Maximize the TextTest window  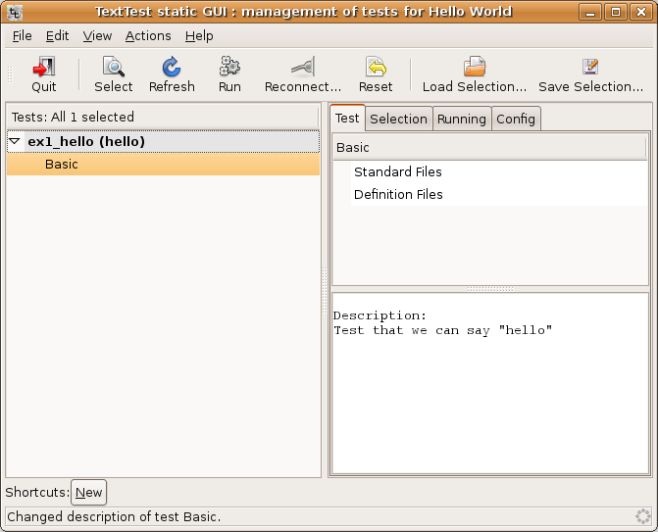coord(616,12)
